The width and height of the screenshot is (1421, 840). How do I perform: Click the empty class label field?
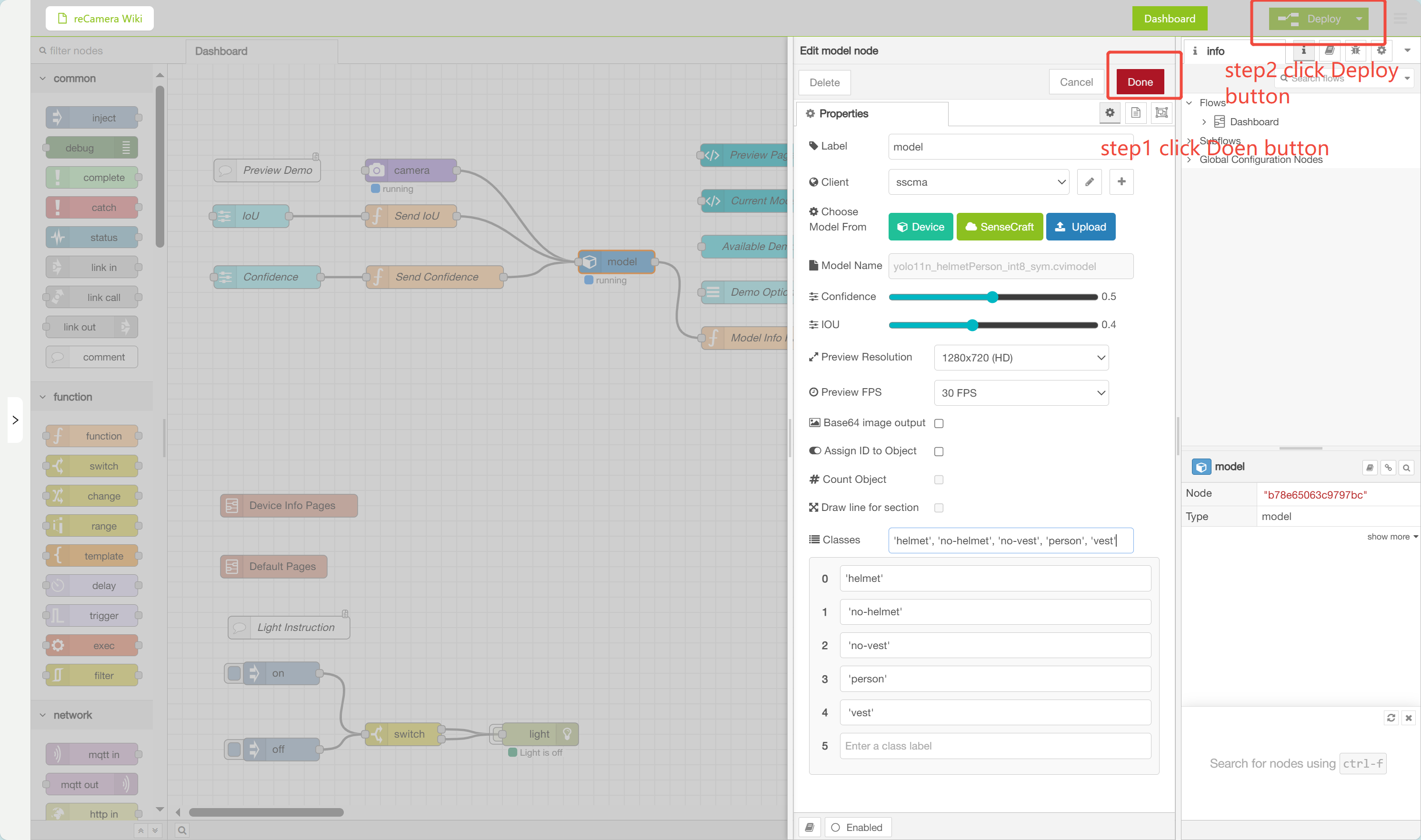995,746
